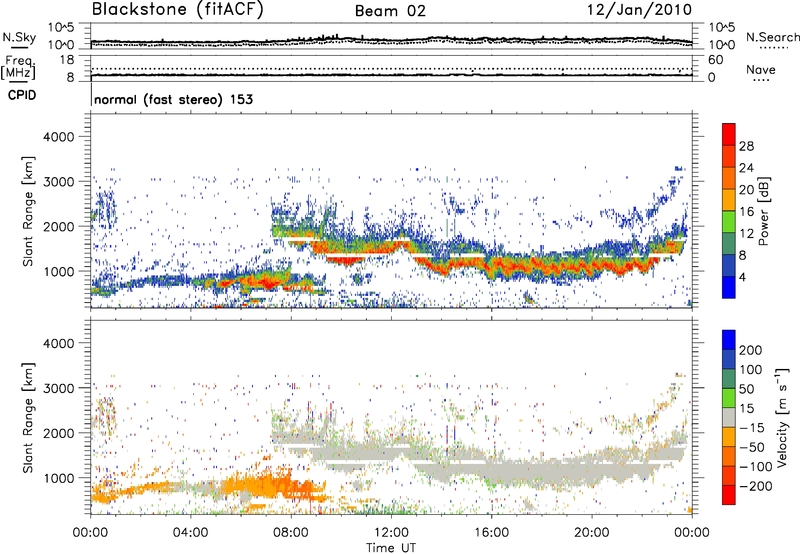Click the '3000' tick in the velocity panel
Image resolution: width=800 pixels, height=554 pixels.
click(58, 388)
